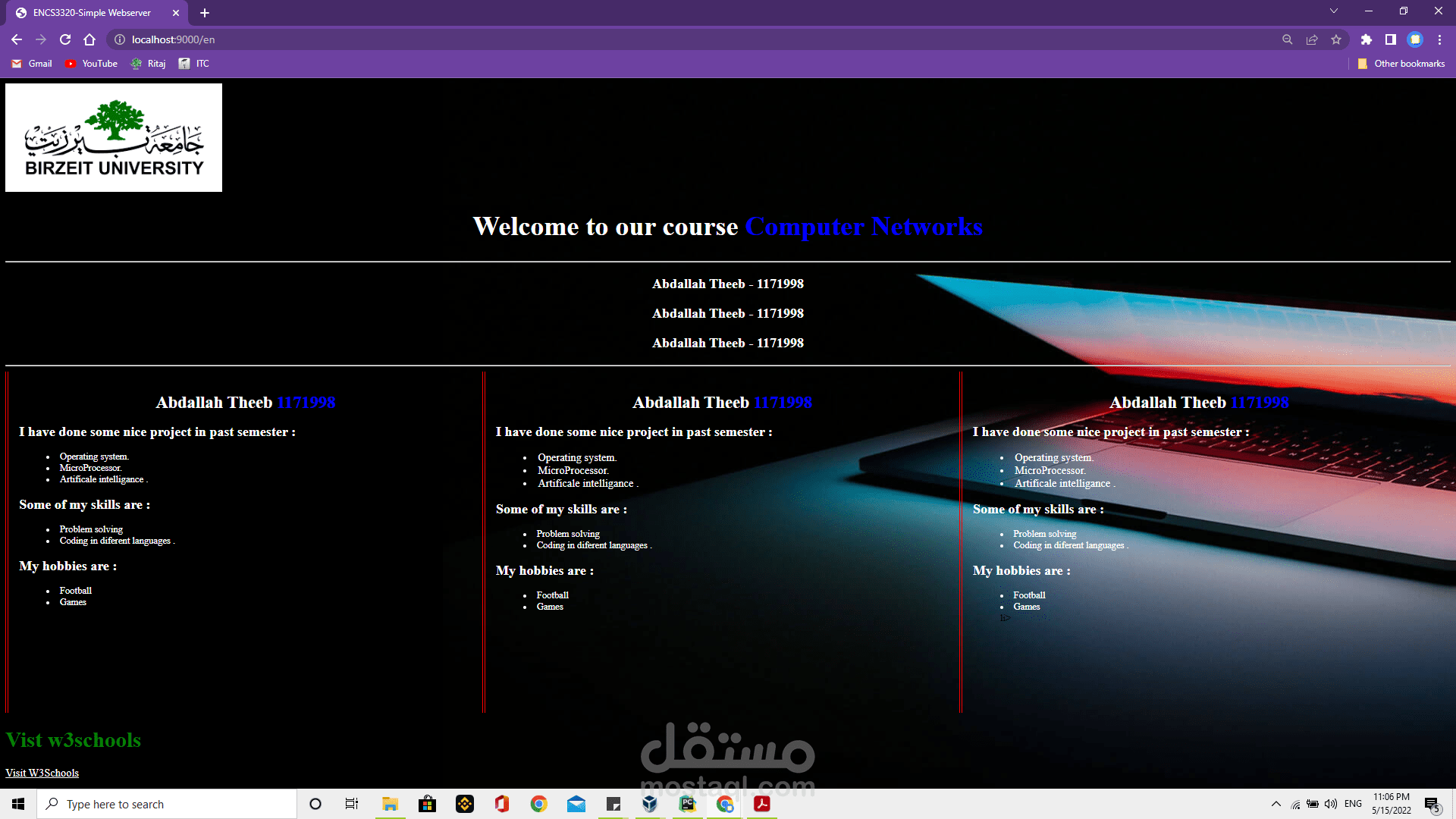Bookmark this page with star icon

pos(1336,39)
